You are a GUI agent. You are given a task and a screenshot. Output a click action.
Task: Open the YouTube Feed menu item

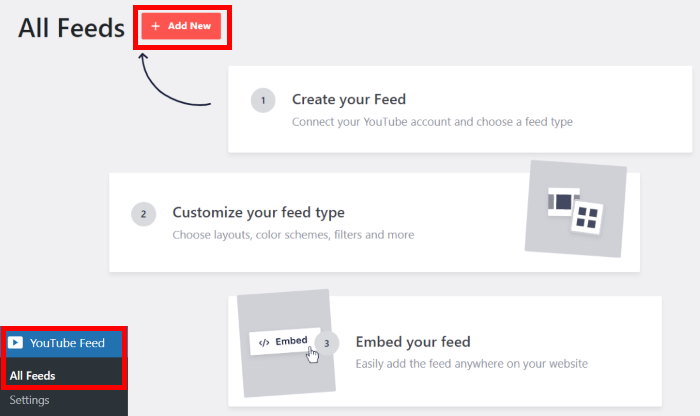coord(64,343)
